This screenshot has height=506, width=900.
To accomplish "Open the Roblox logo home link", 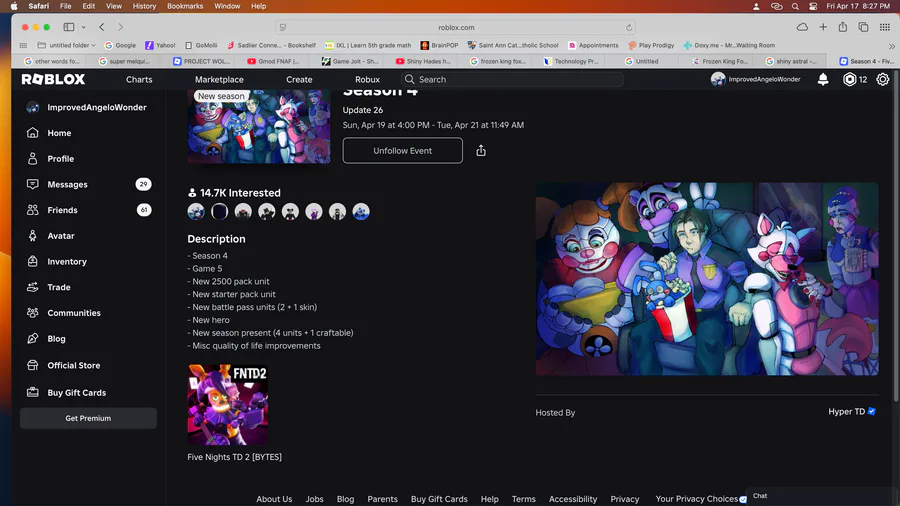I will coord(53,79).
